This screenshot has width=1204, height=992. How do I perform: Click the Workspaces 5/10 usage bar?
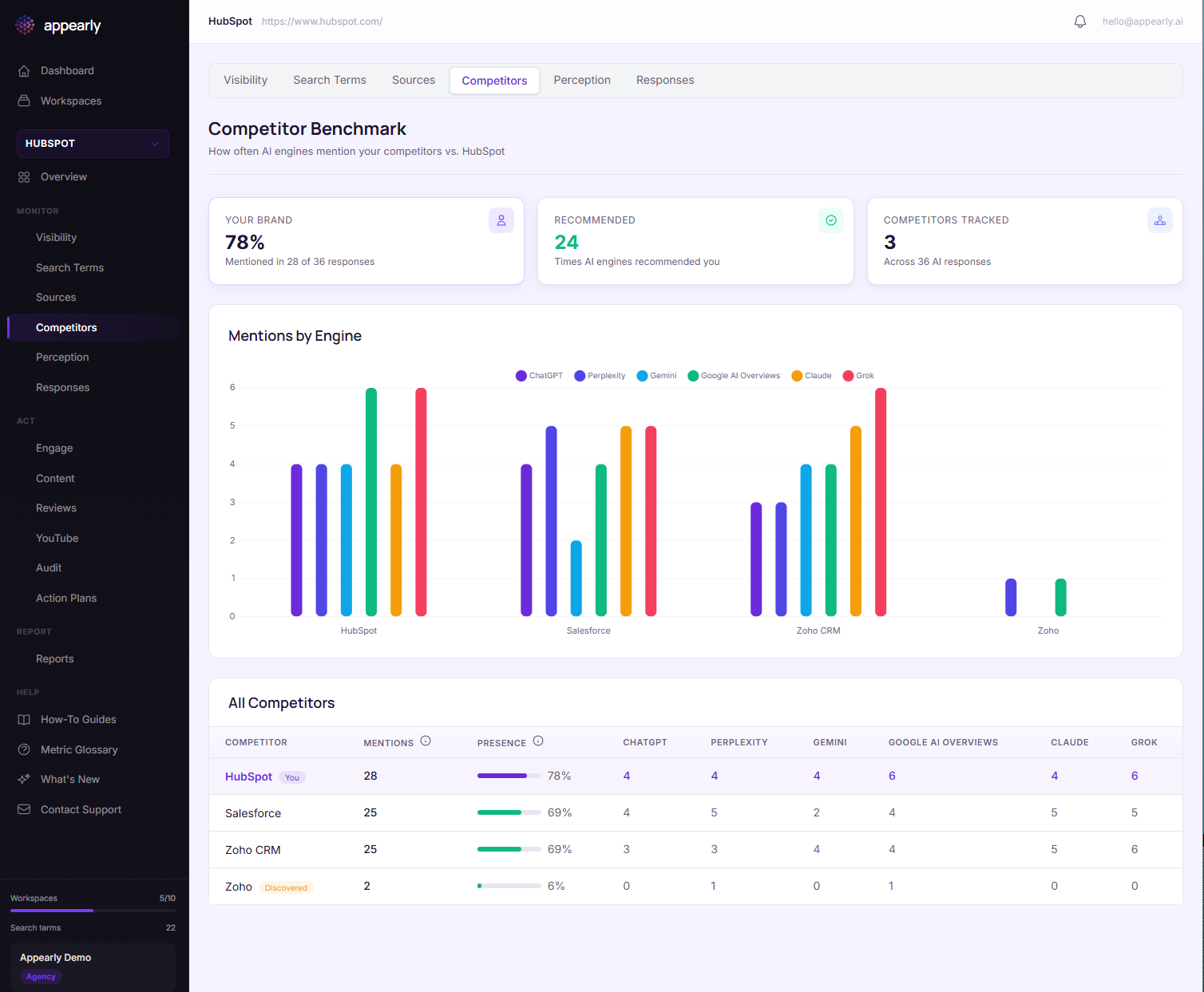coord(93,911)
